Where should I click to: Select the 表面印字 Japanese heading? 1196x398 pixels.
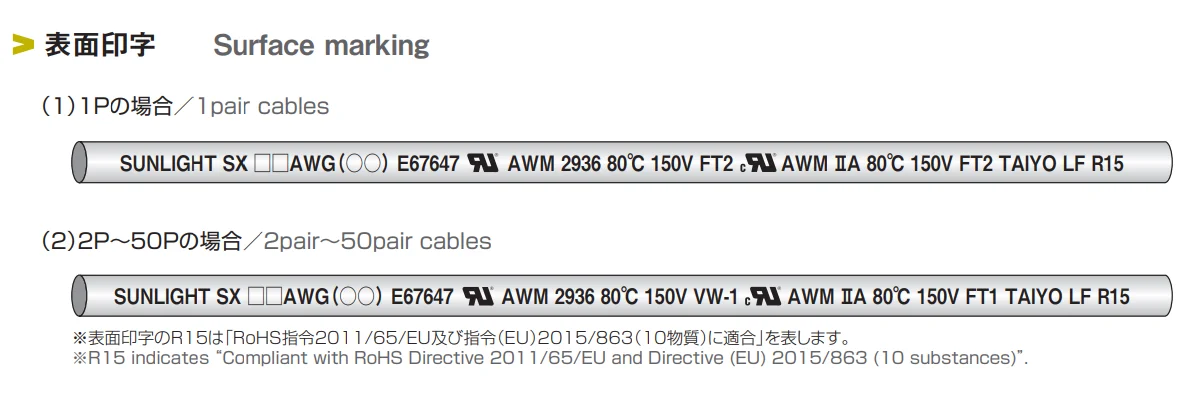pos(100,45)
